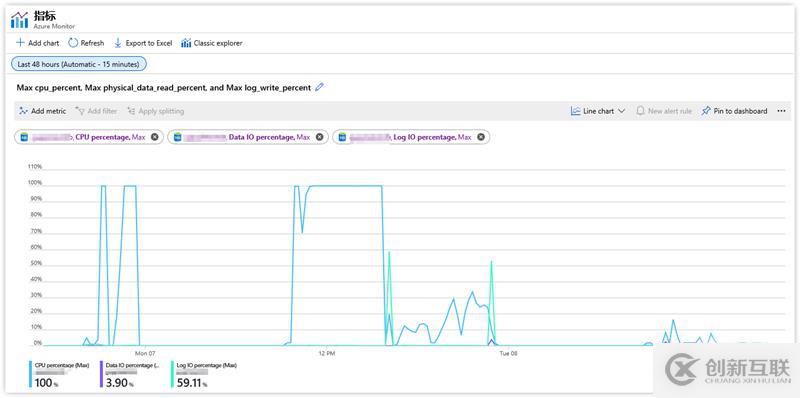
Task: Click the Data IO percentage purple legend swatch
Action: click(102, 375)
